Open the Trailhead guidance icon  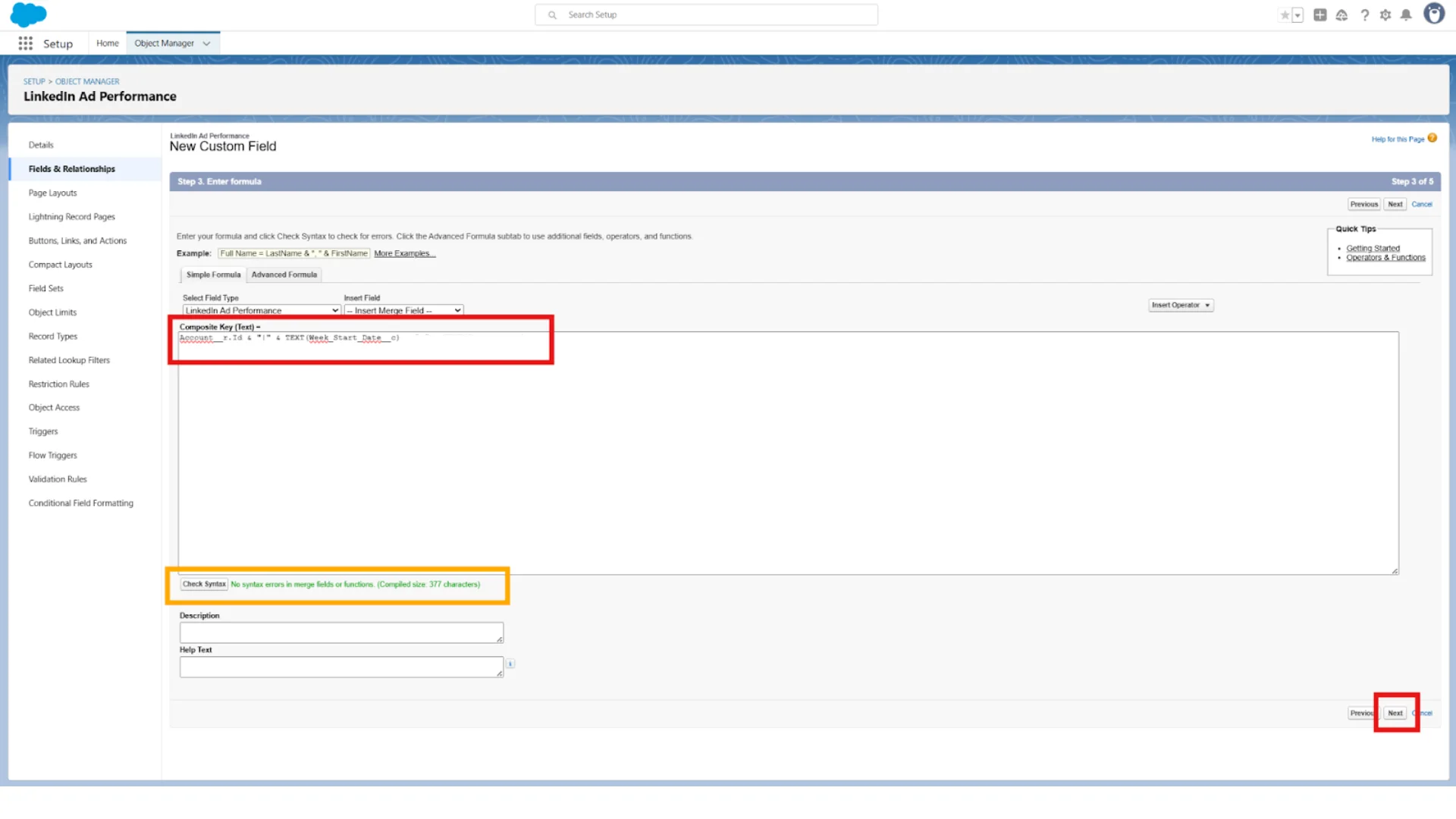(1341, 15)
